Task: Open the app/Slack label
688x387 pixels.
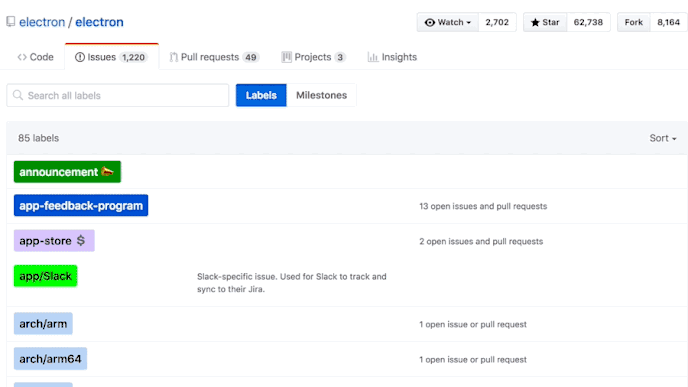Action: (46, 276)
